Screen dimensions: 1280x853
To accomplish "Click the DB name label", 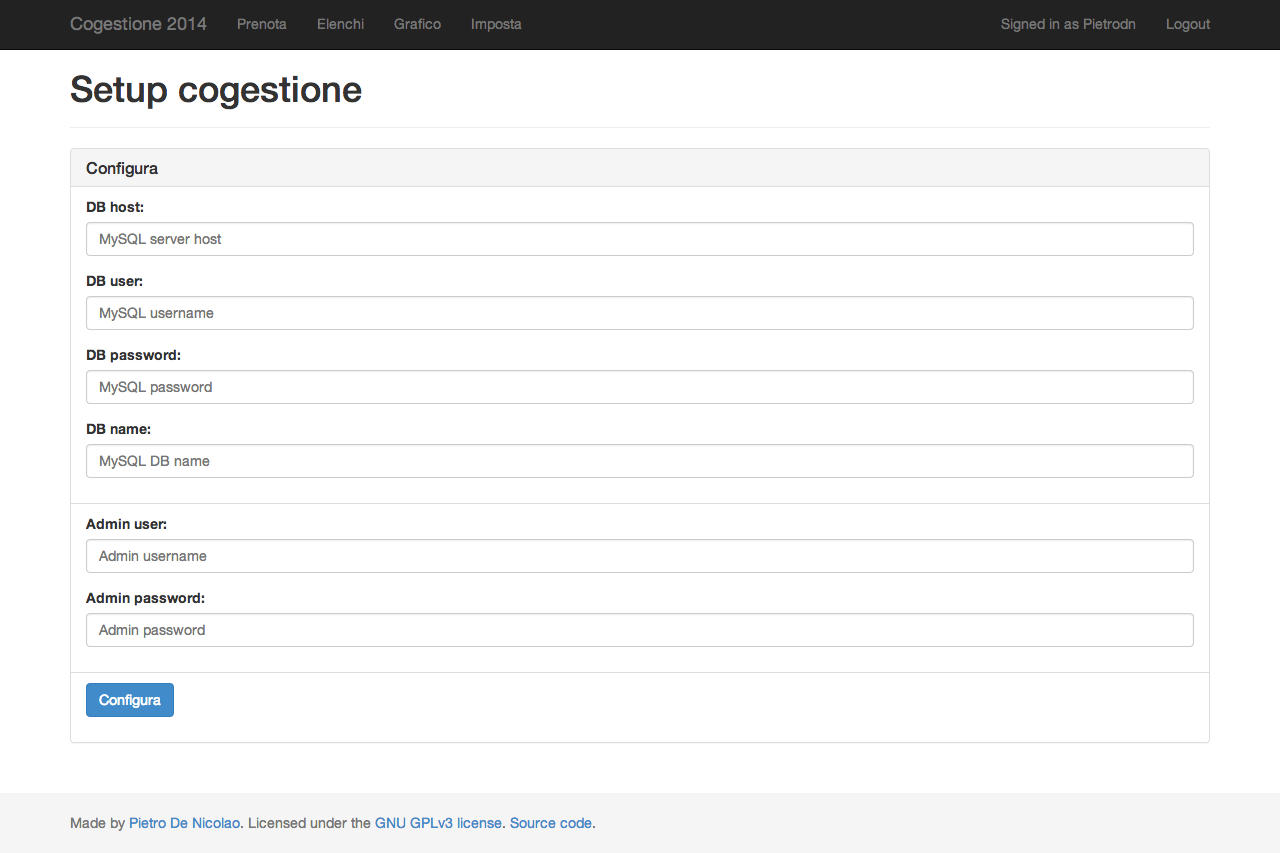I will click(118, 429).
